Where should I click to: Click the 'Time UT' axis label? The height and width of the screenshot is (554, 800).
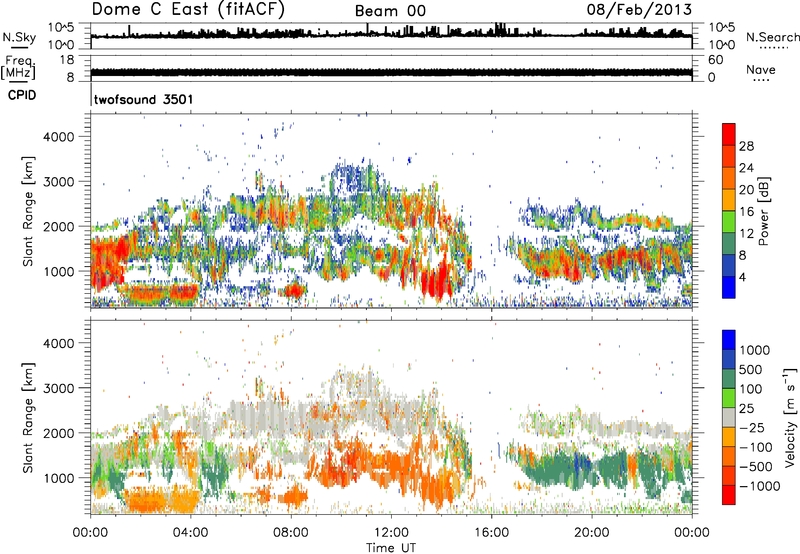[391, 547]
